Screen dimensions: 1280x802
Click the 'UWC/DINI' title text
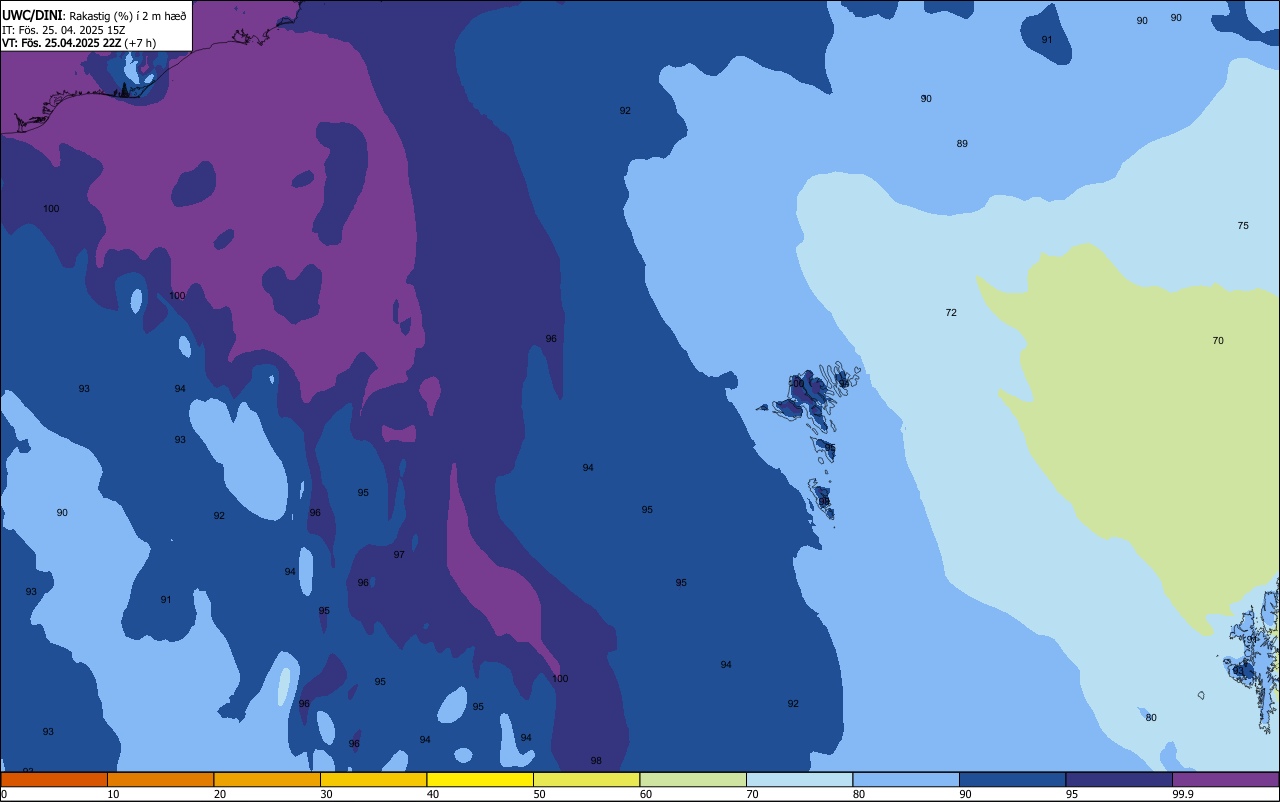point(32,15)
